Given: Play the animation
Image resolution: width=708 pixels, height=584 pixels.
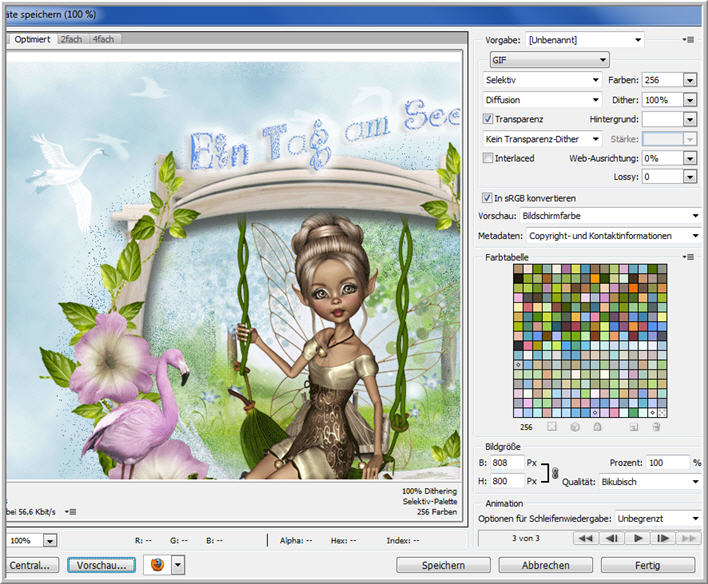Looking at the screenshot, I should pos(638,538).
